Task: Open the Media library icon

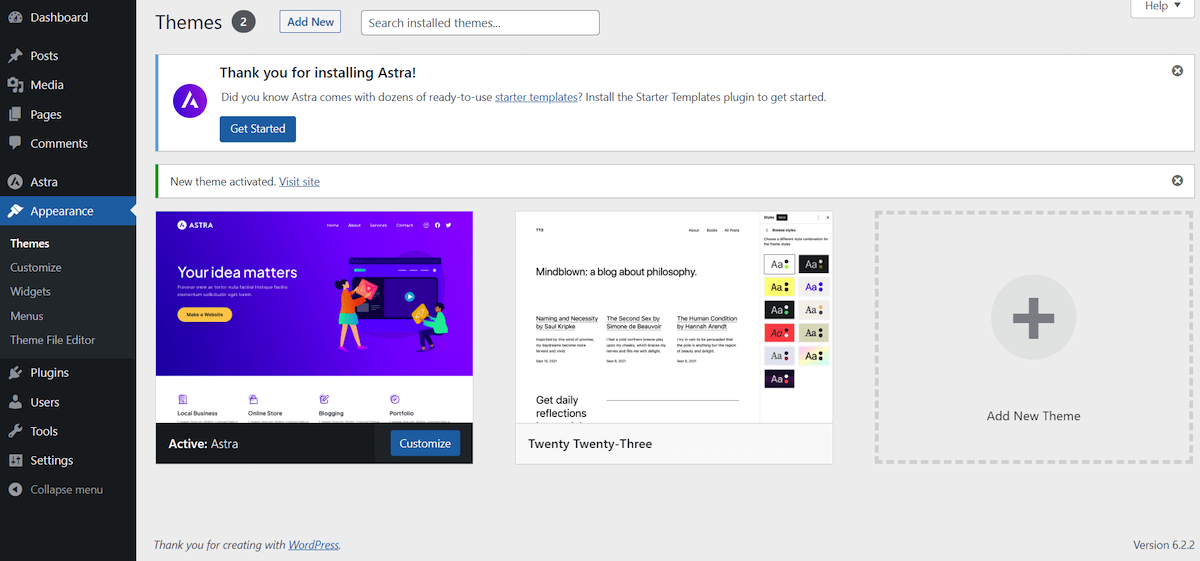Action: click(15, 85)
